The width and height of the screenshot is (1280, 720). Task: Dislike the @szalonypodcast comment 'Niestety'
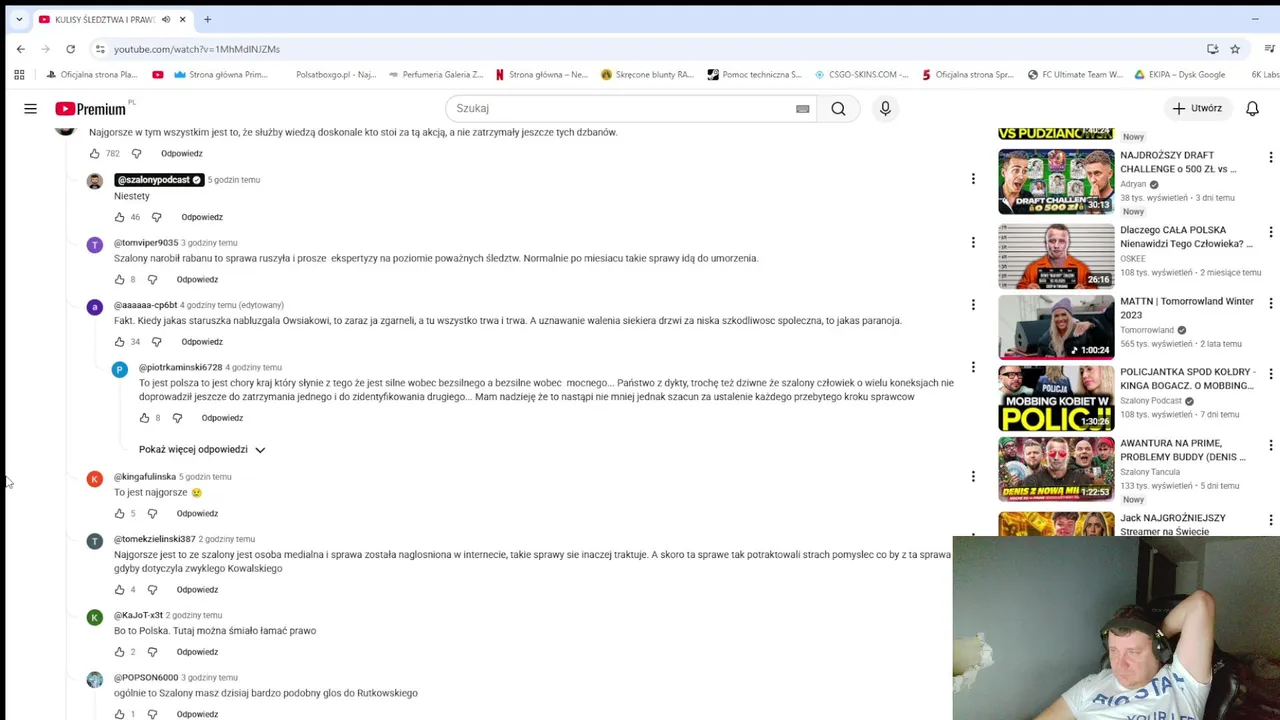[x=156, y=217]
